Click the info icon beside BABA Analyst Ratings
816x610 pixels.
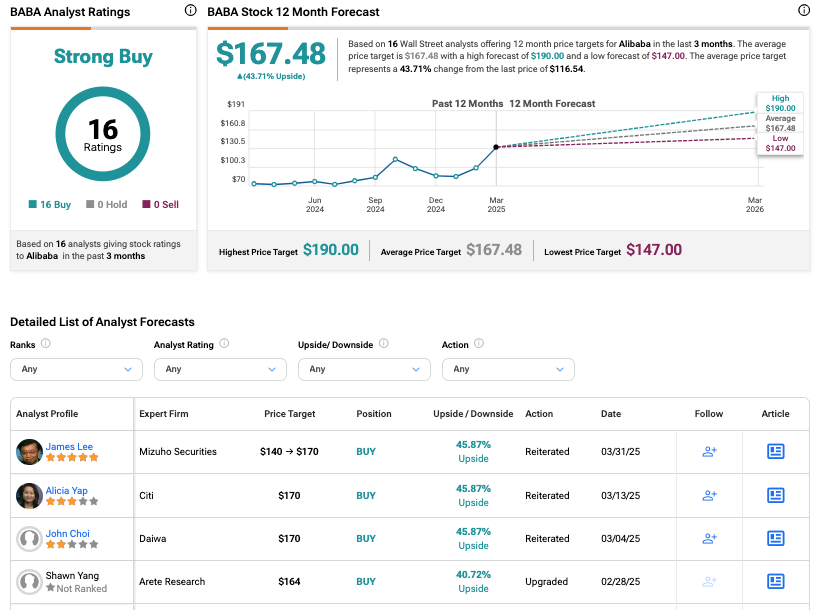[190, 10]
